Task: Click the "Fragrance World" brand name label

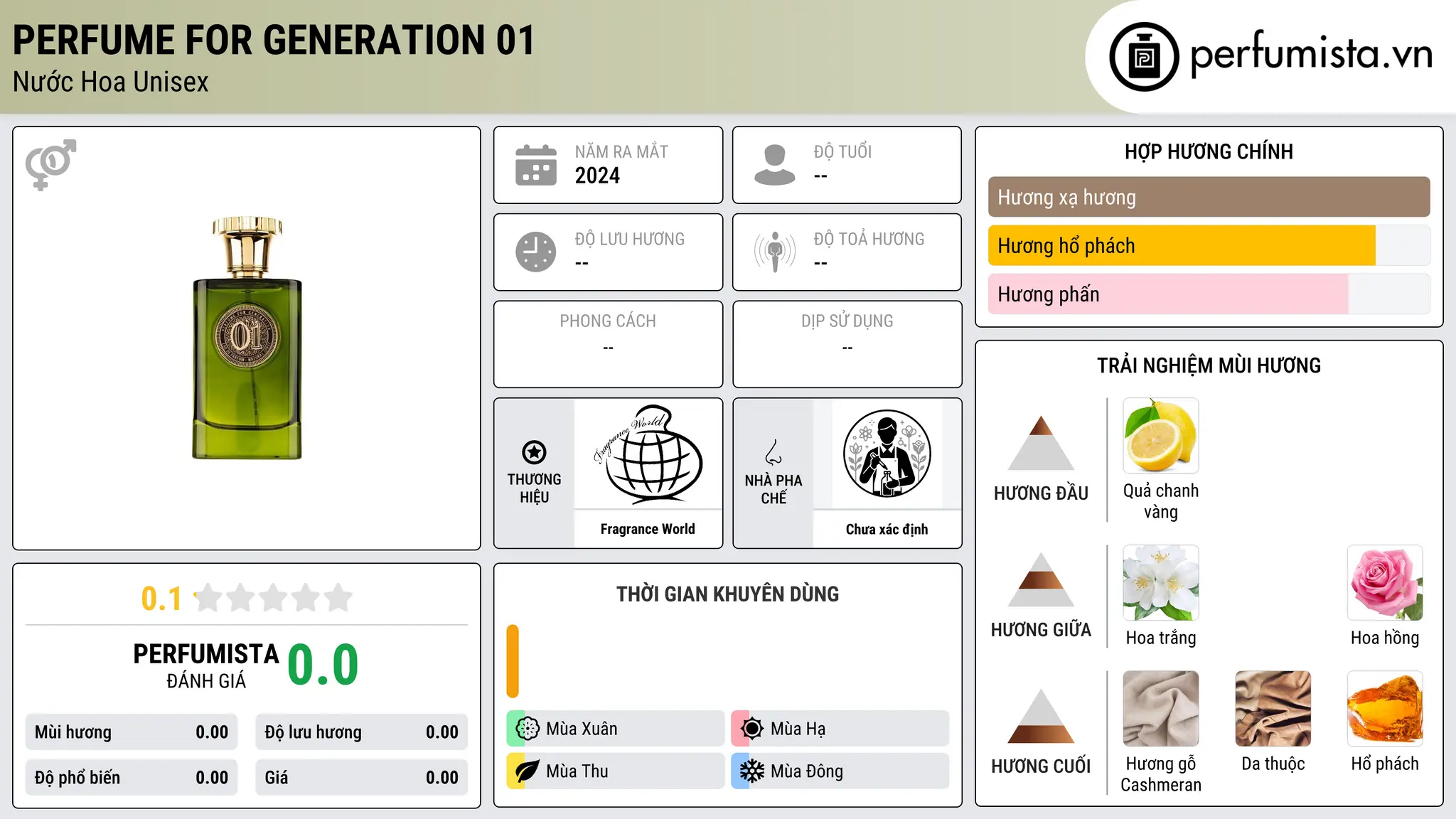Action: [x=648, y=529]
